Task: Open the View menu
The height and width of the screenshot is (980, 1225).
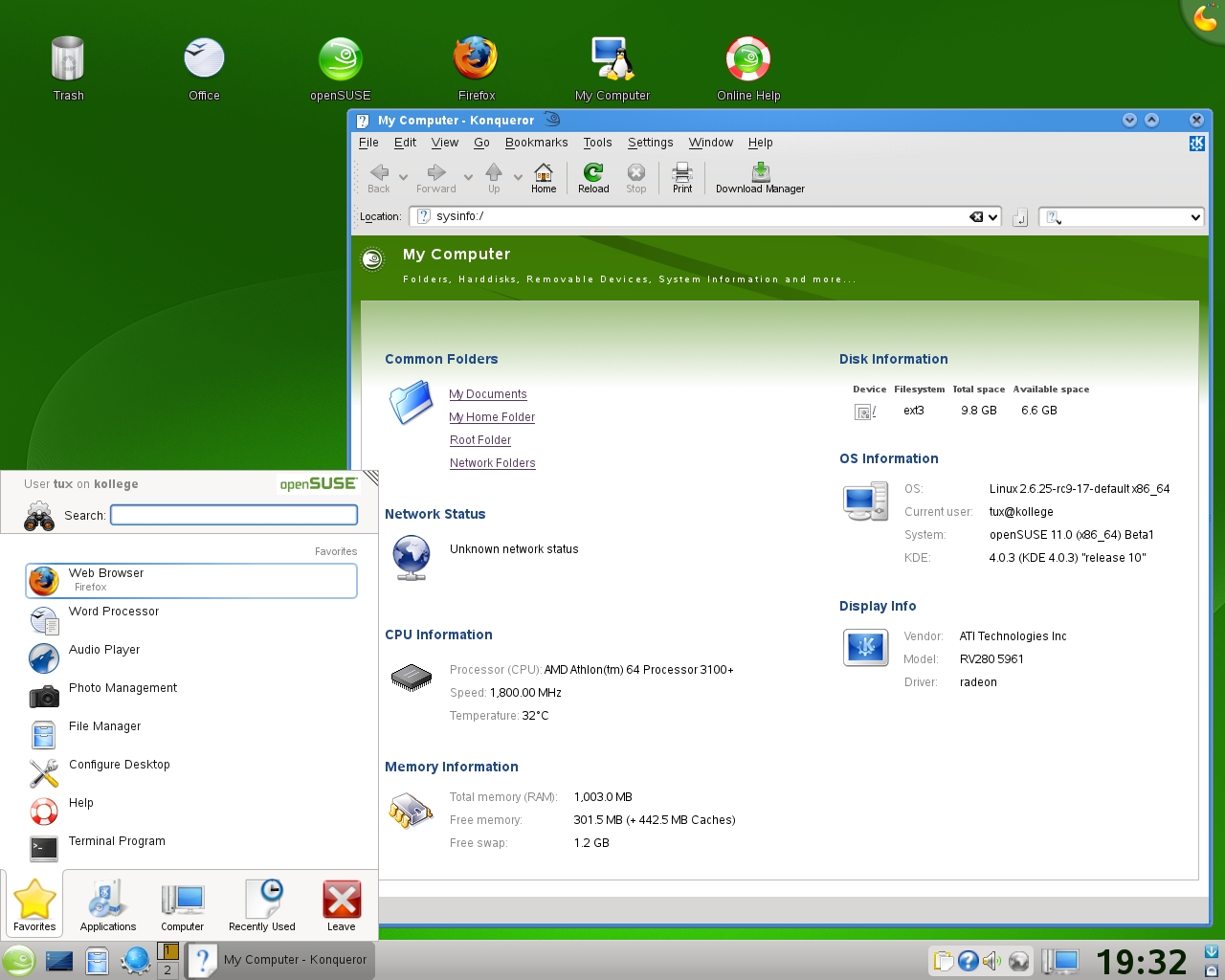Action: click(445, 143)
